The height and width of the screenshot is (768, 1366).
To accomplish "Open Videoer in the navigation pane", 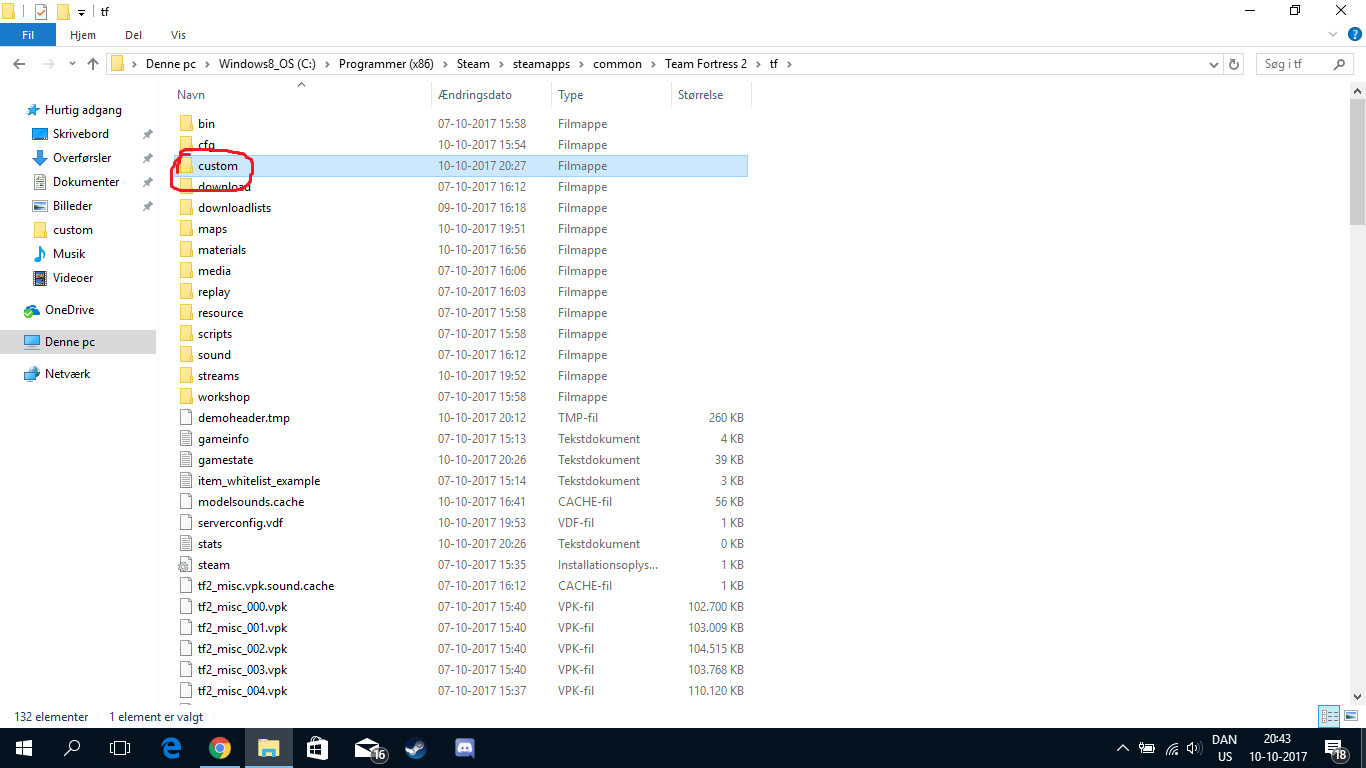I will (73, 278).
